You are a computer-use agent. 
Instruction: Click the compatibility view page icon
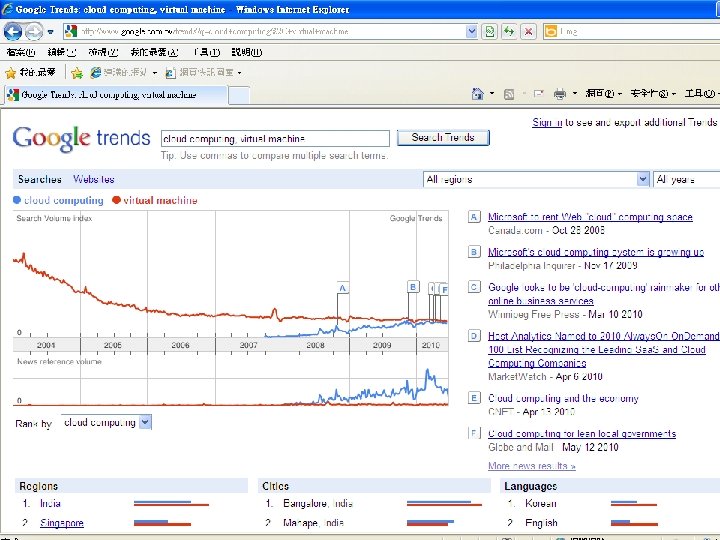click(x=490, y=32)
